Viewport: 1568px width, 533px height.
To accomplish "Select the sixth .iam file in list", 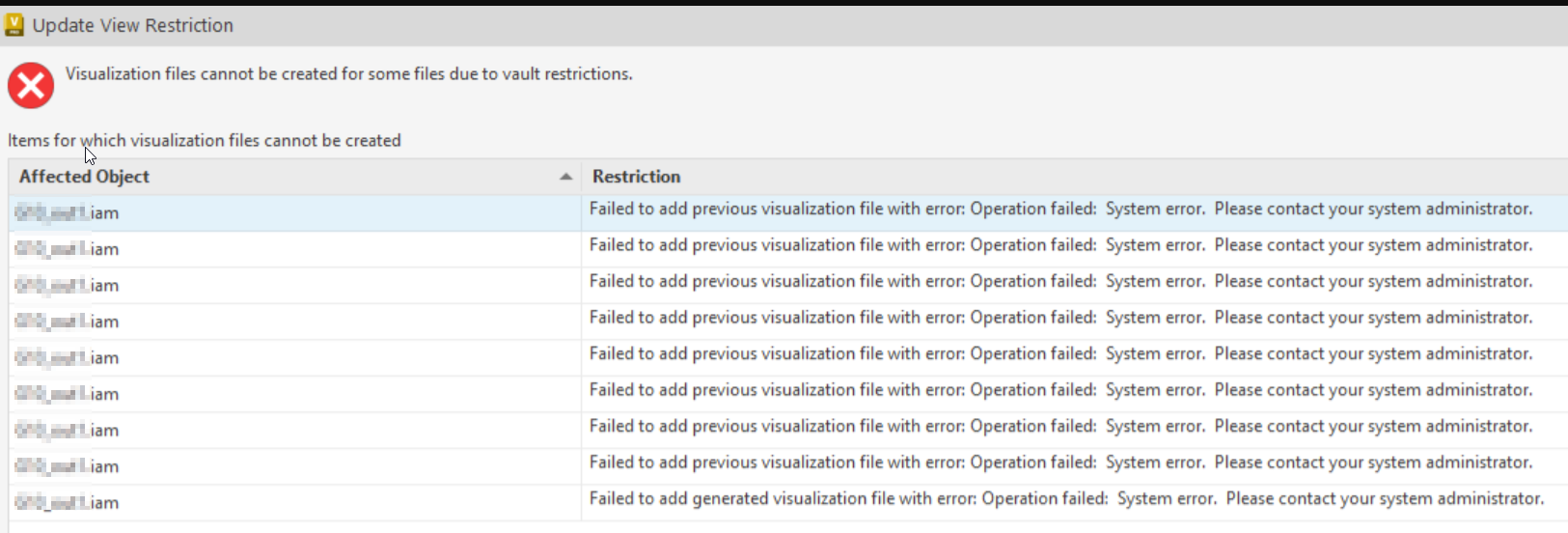I will pos(68,394).
